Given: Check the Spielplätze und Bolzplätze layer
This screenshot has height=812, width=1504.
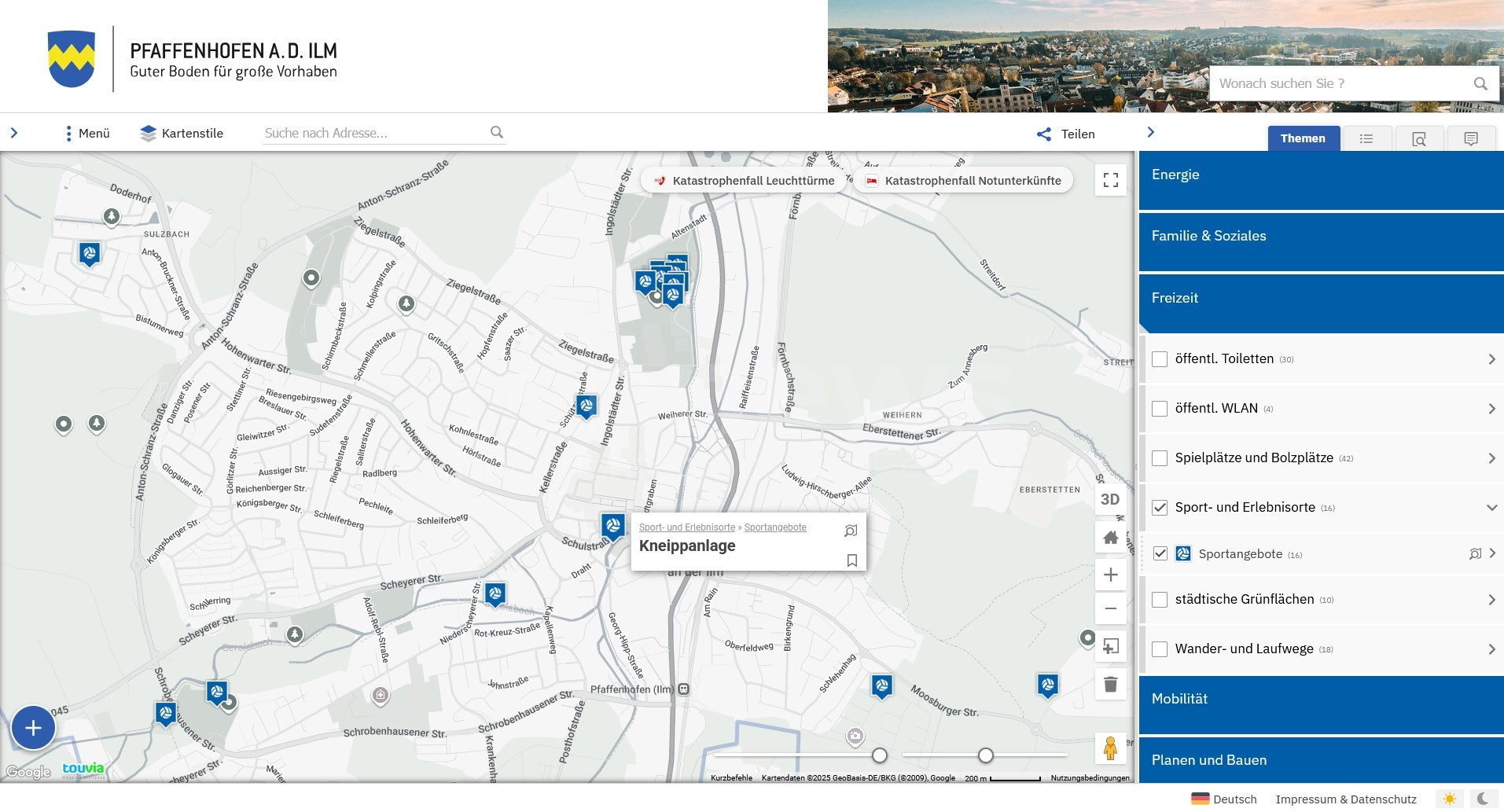Looking at the screenshot, I should click(x=1160, y=458).
